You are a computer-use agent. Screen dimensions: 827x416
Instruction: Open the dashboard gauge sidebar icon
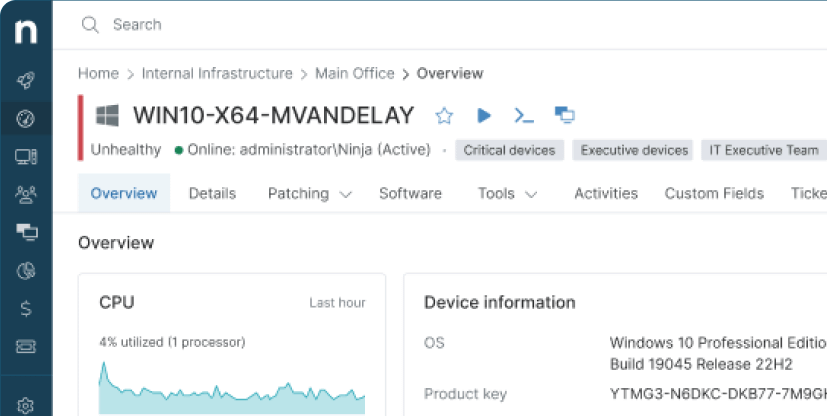click(x=26, y=119)
